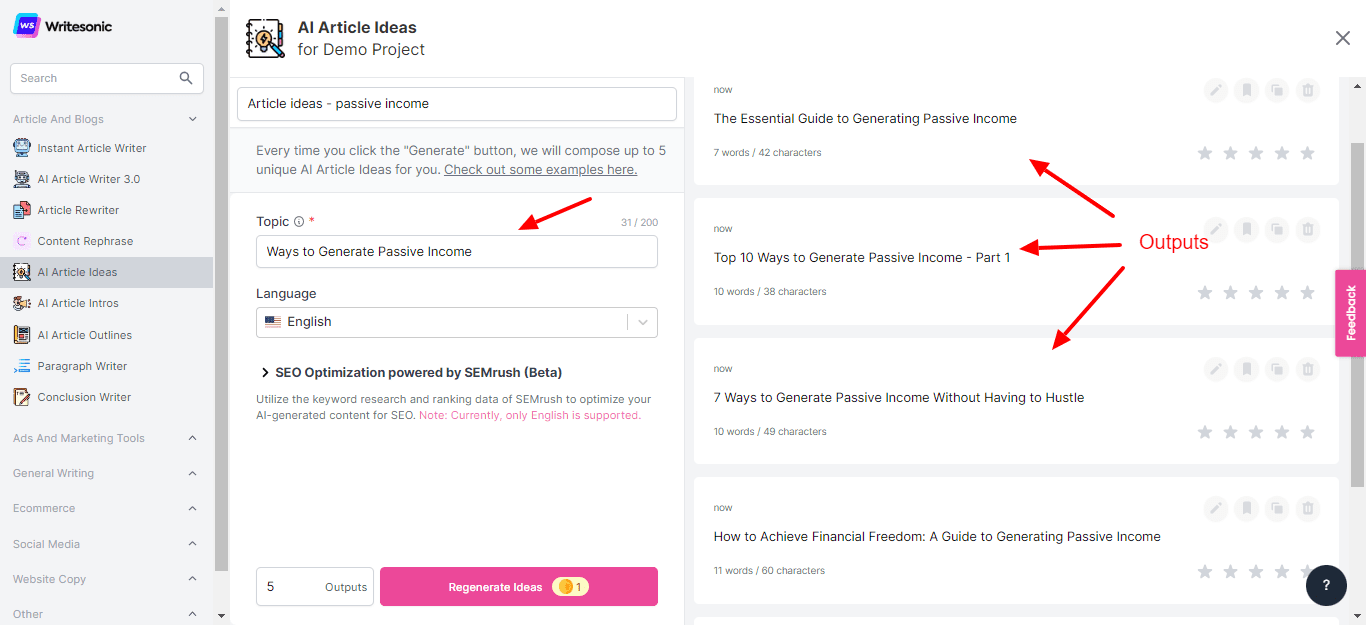Open Article Rewriter in sidebar

[x=78, y=210]
